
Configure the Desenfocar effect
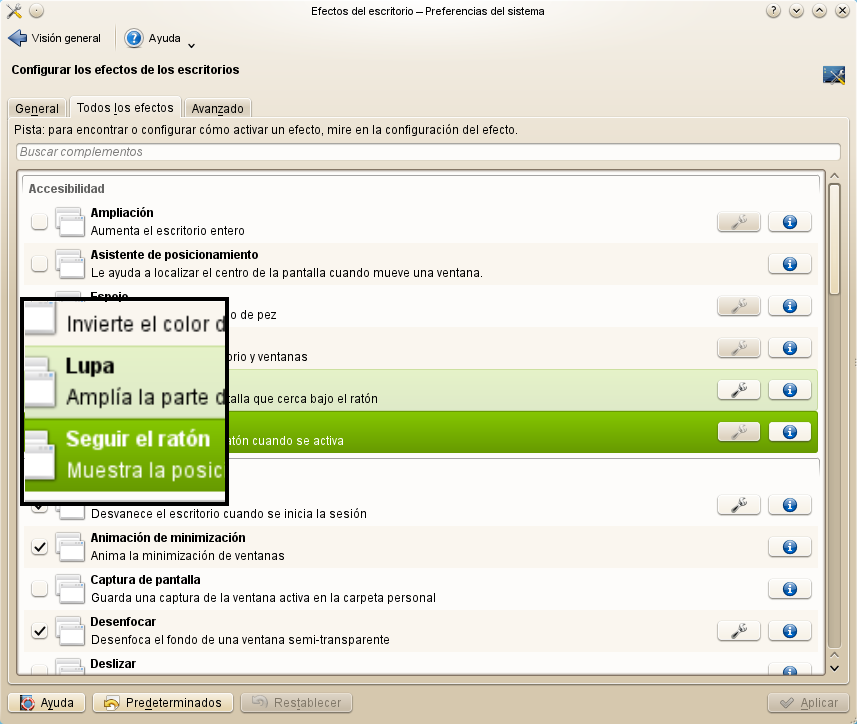[738, 631]
